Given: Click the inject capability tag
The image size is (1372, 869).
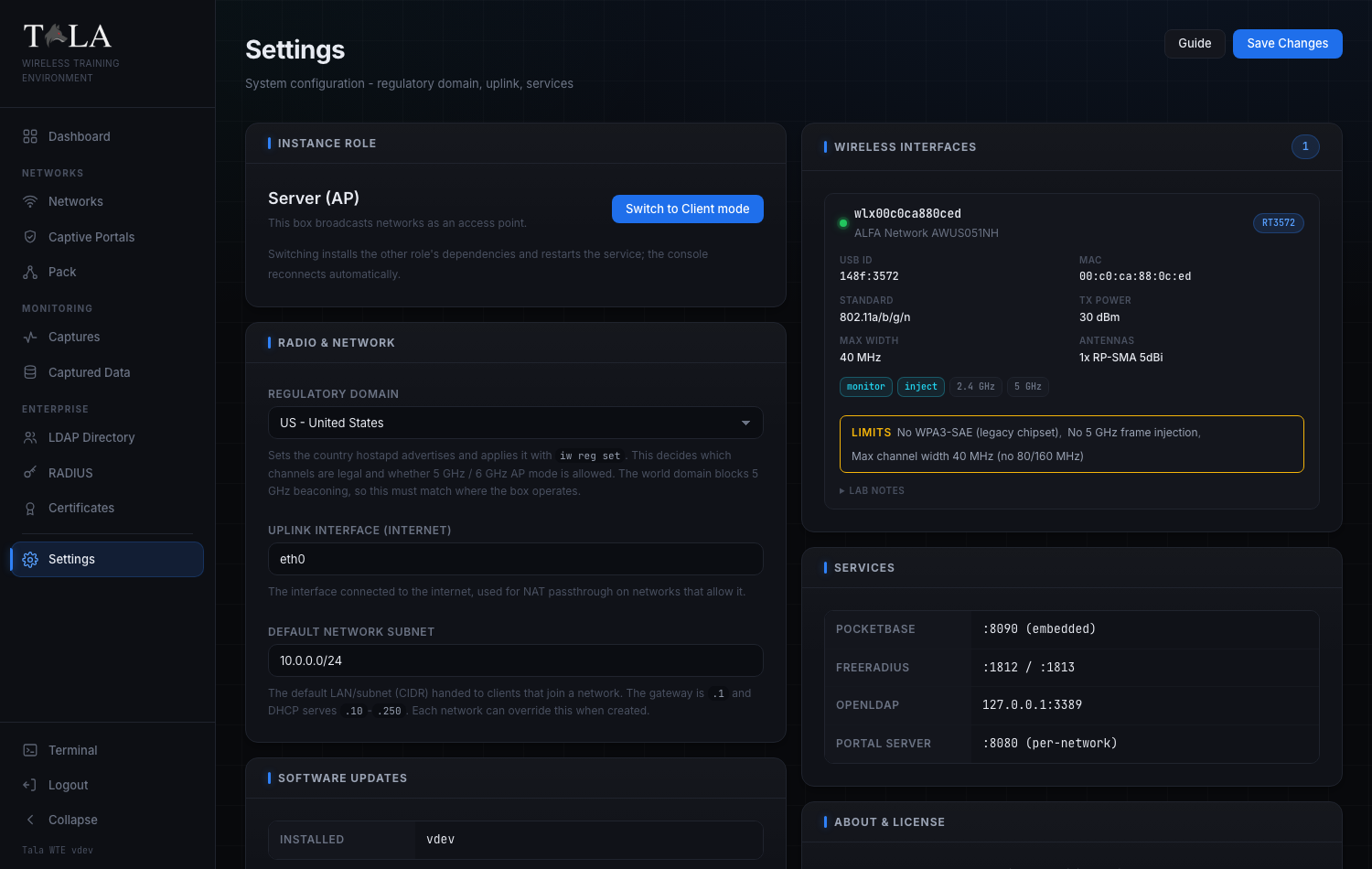Looking at the screenshot, I should (x=921, y=387).
